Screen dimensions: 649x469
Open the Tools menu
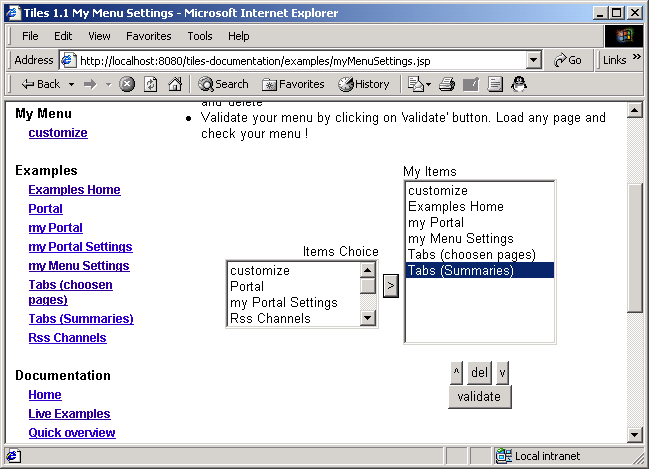tap(200, 36)
